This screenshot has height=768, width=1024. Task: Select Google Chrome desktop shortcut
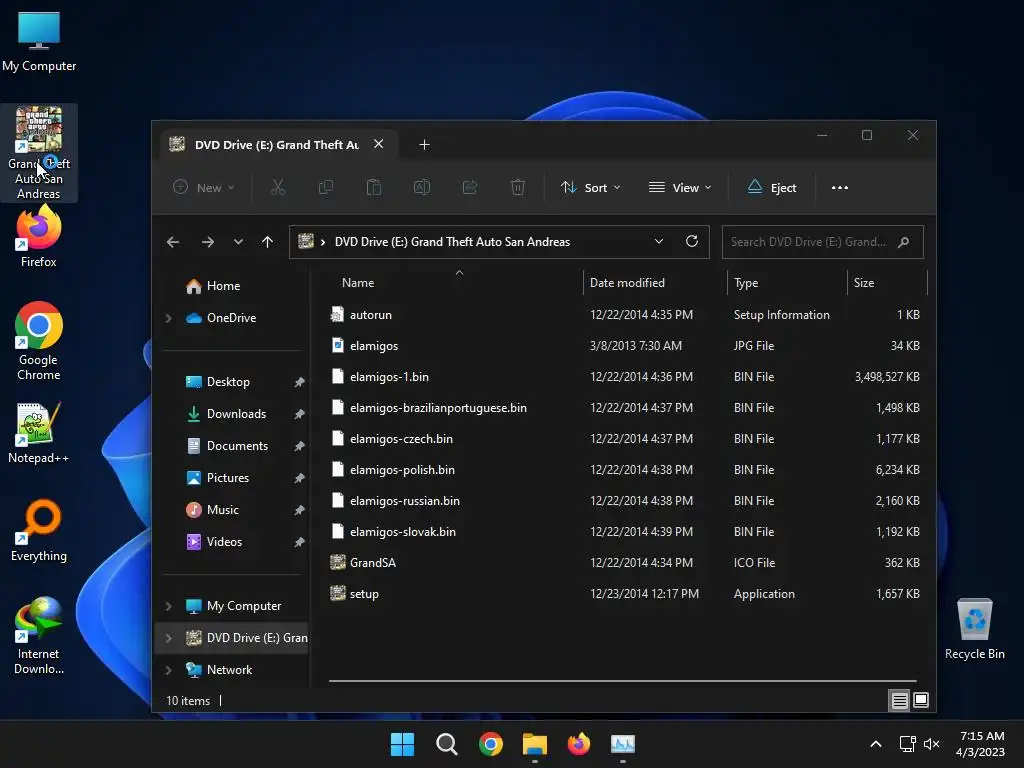tap(39, 341)
